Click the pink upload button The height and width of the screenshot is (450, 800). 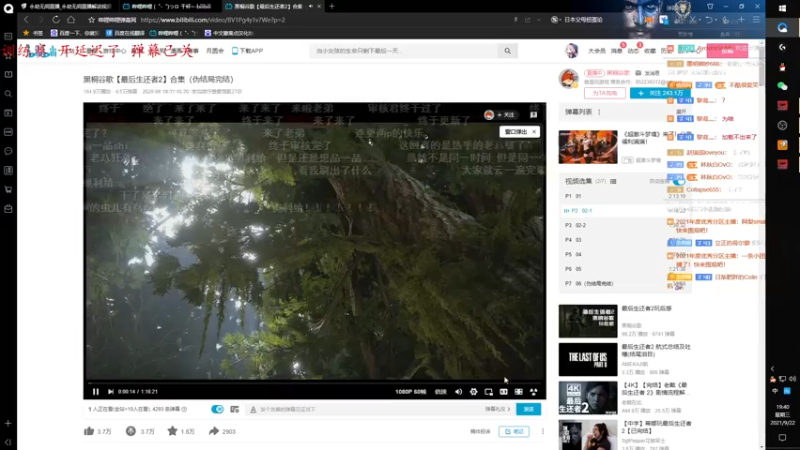point(727,51)
